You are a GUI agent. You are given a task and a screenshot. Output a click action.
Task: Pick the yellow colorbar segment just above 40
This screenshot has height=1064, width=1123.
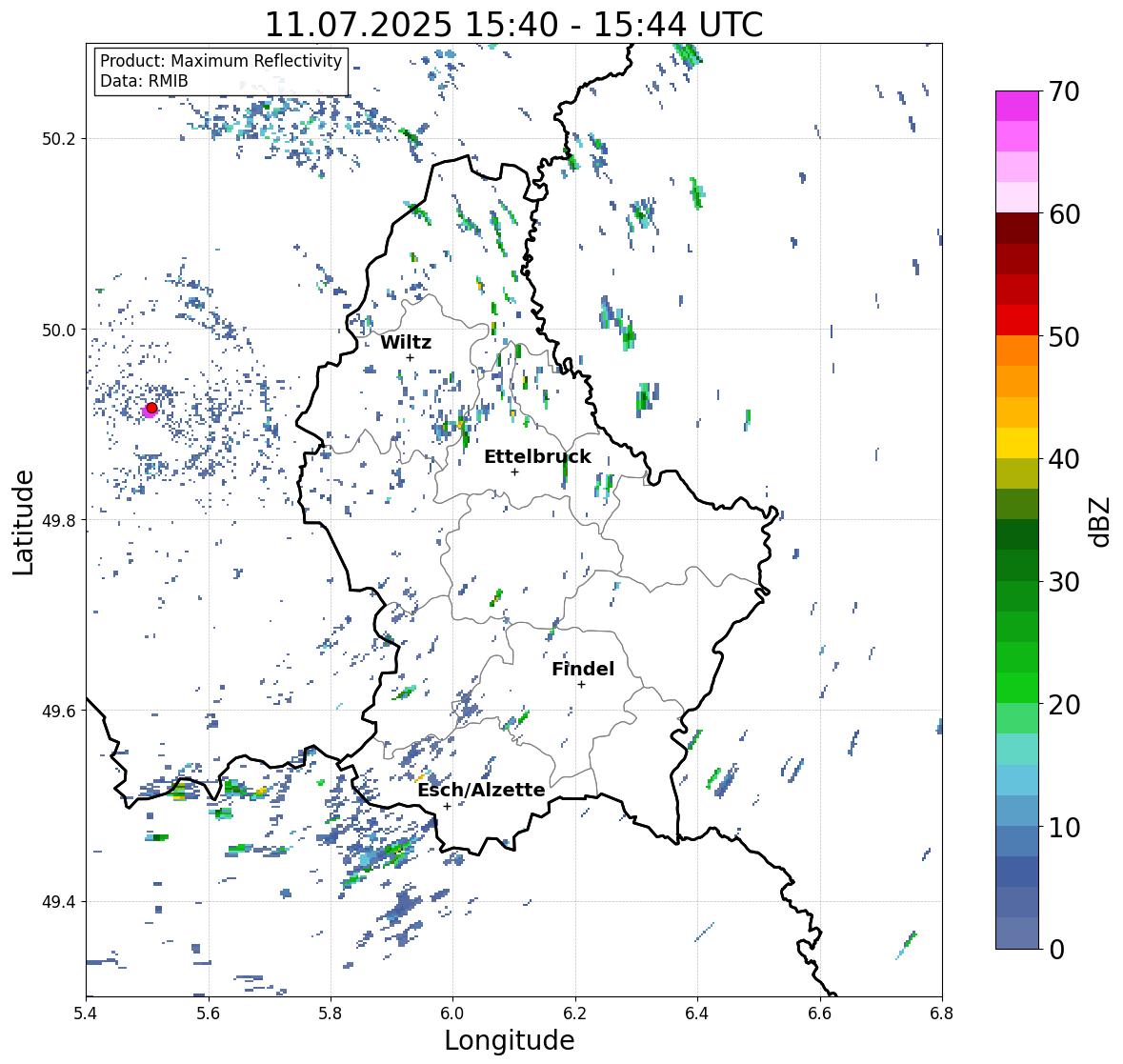click(1017, 443)
